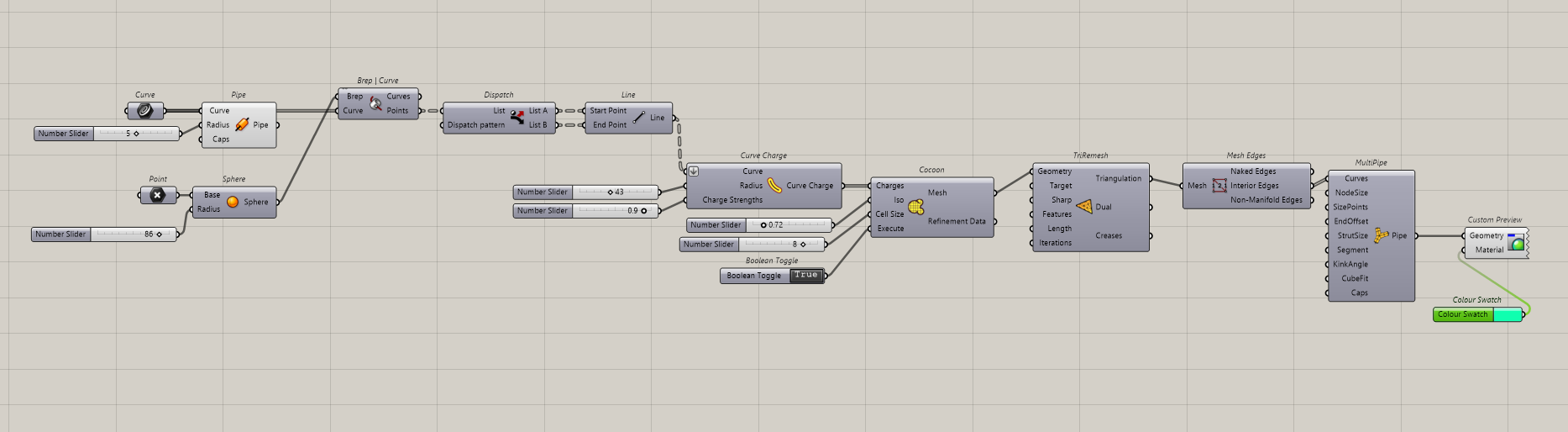Click the Iso input of Cocoon
Screen dimensions: 1568x432
click(x=899, y=200)
